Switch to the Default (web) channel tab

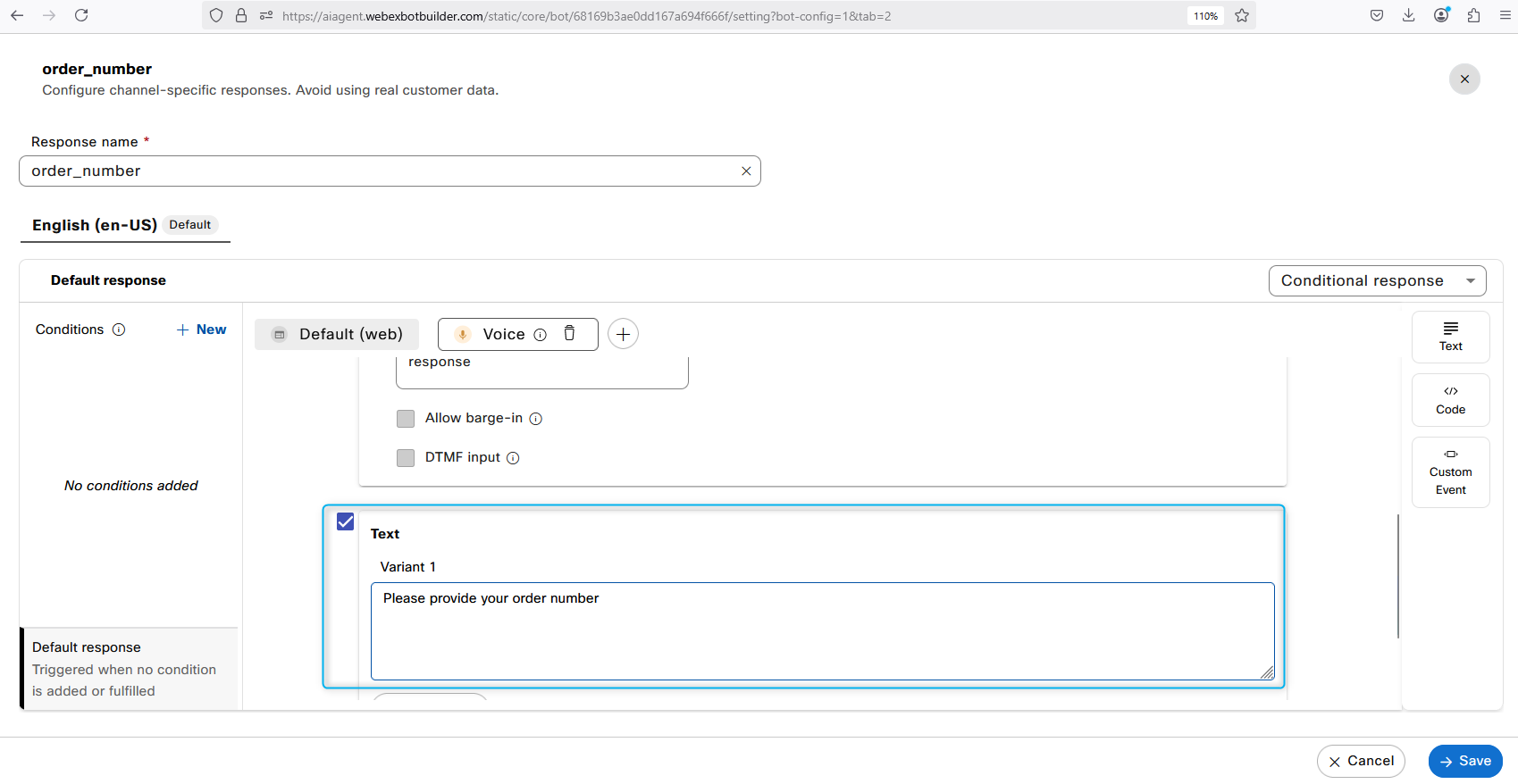(x=337, y=334)
